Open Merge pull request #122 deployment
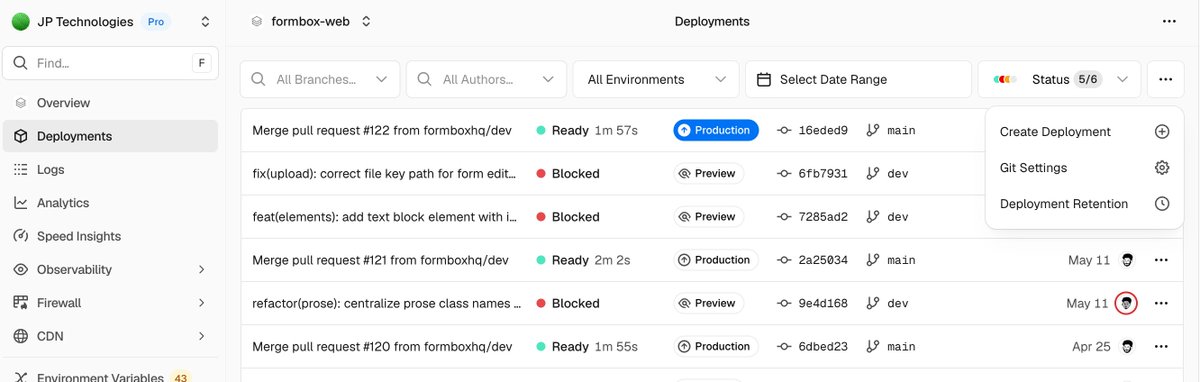The width and height of the screenshot is (1200, 382). tap(381, 130)
